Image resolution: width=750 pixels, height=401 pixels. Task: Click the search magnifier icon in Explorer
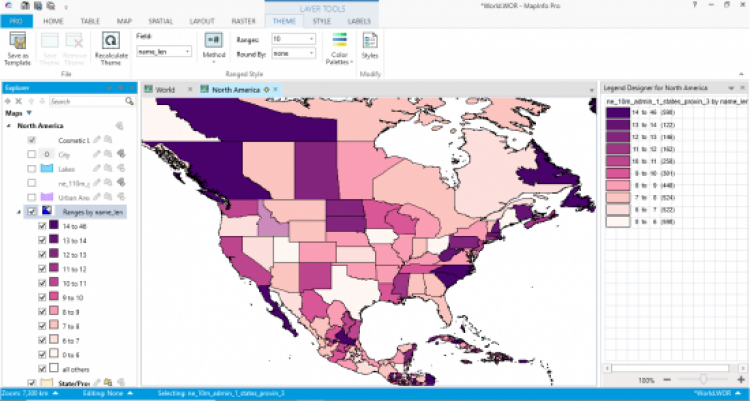129,101
